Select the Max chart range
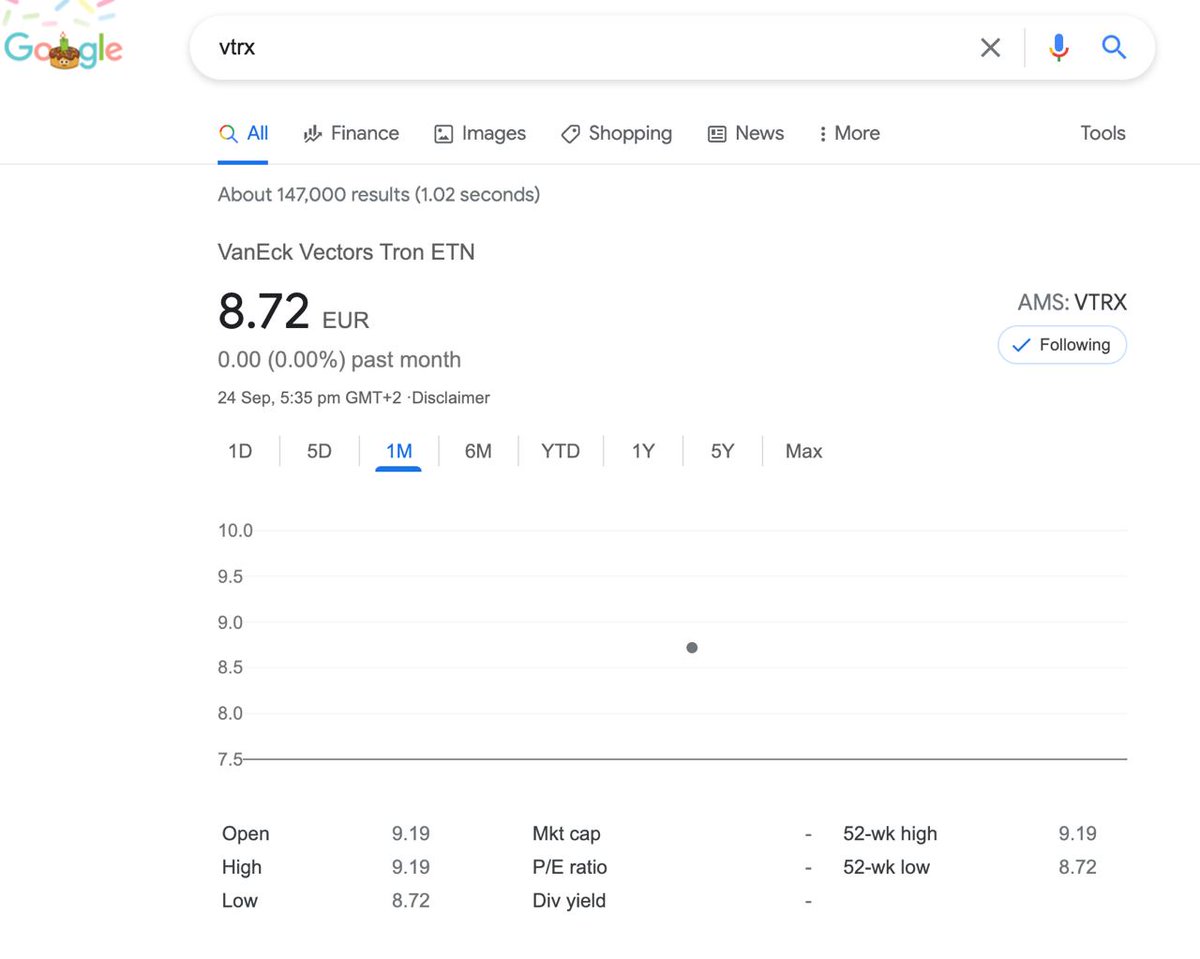 (804, 451)
